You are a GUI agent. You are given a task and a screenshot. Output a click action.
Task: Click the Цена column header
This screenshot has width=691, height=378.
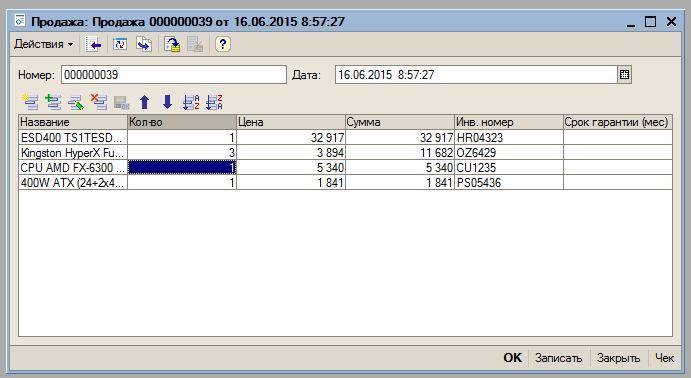click(x=291, y=122)
